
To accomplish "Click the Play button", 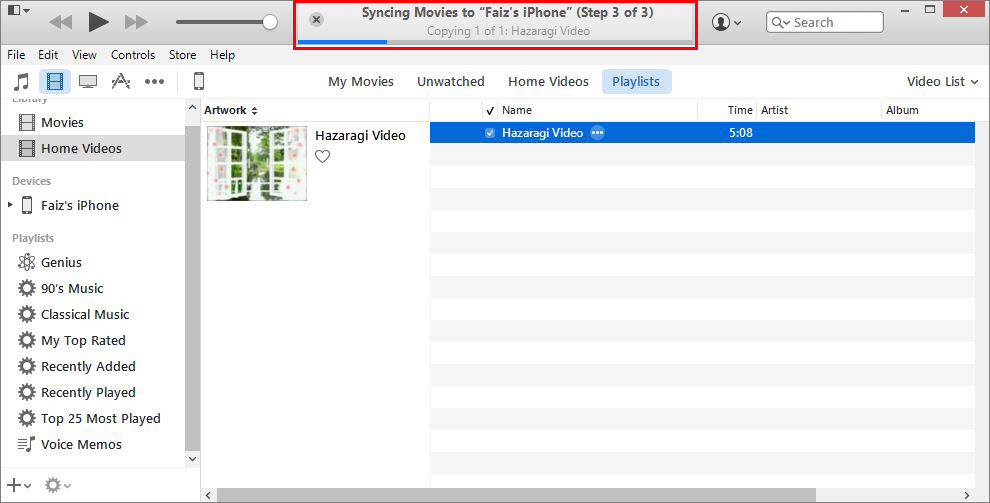I will coord(98,22).
